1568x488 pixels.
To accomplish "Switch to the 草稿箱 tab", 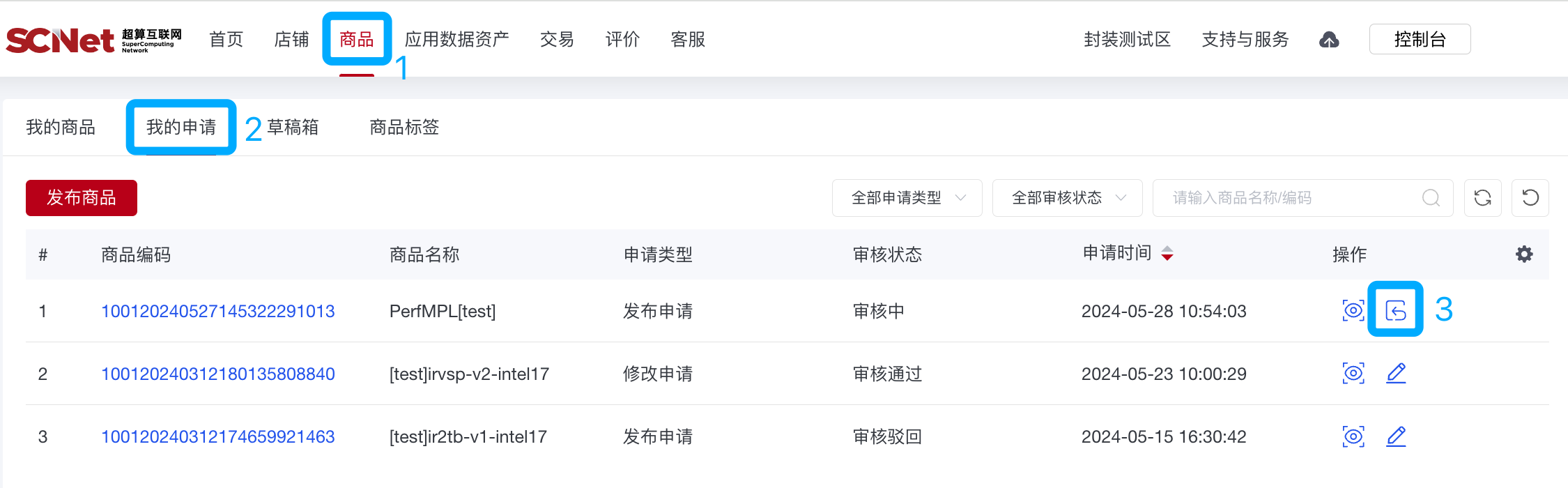I will (293, 127).
